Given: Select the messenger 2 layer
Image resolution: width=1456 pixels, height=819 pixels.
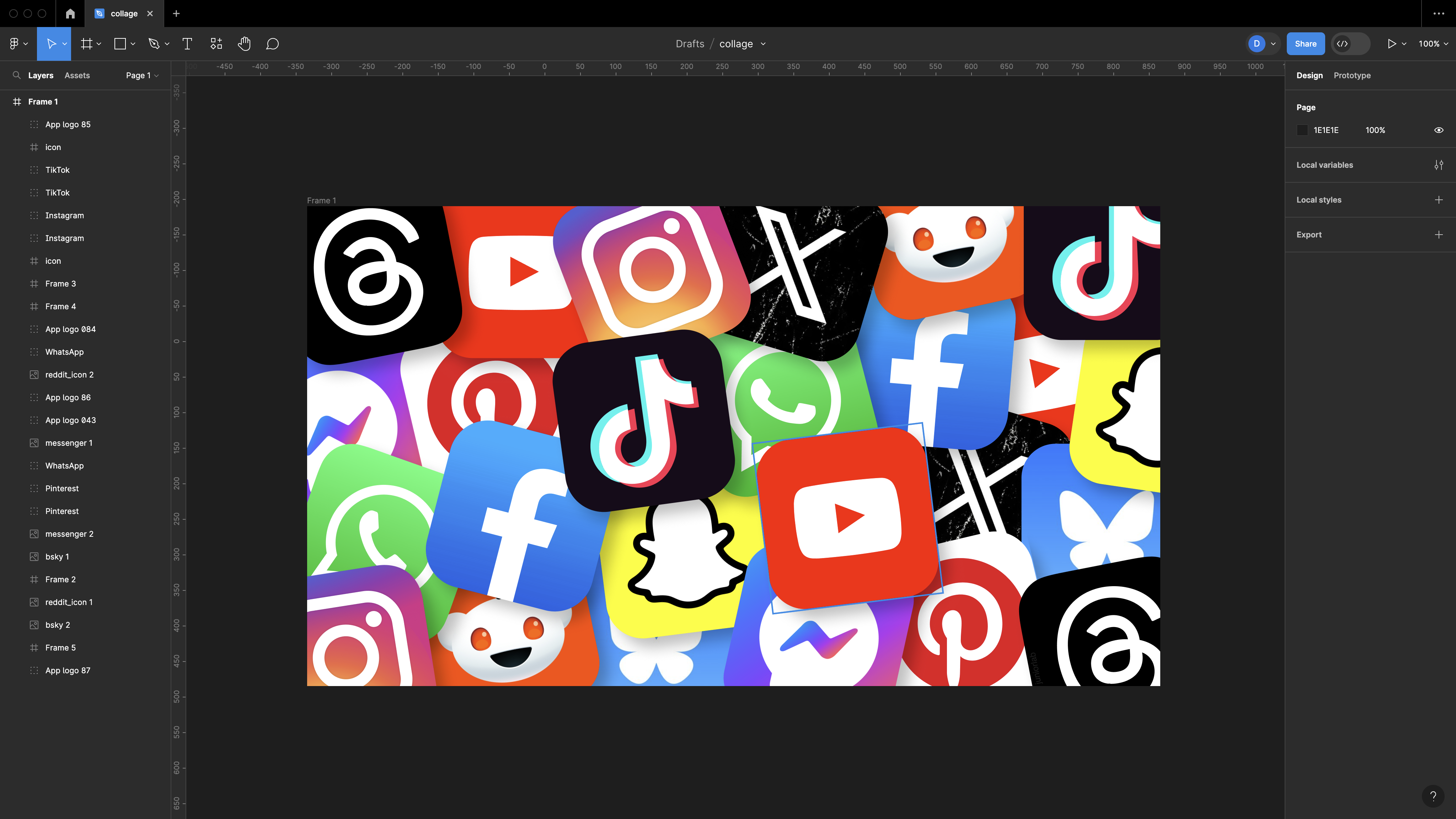Looking at the screenshot, I should pyautogui.click(x=85, y=534).
